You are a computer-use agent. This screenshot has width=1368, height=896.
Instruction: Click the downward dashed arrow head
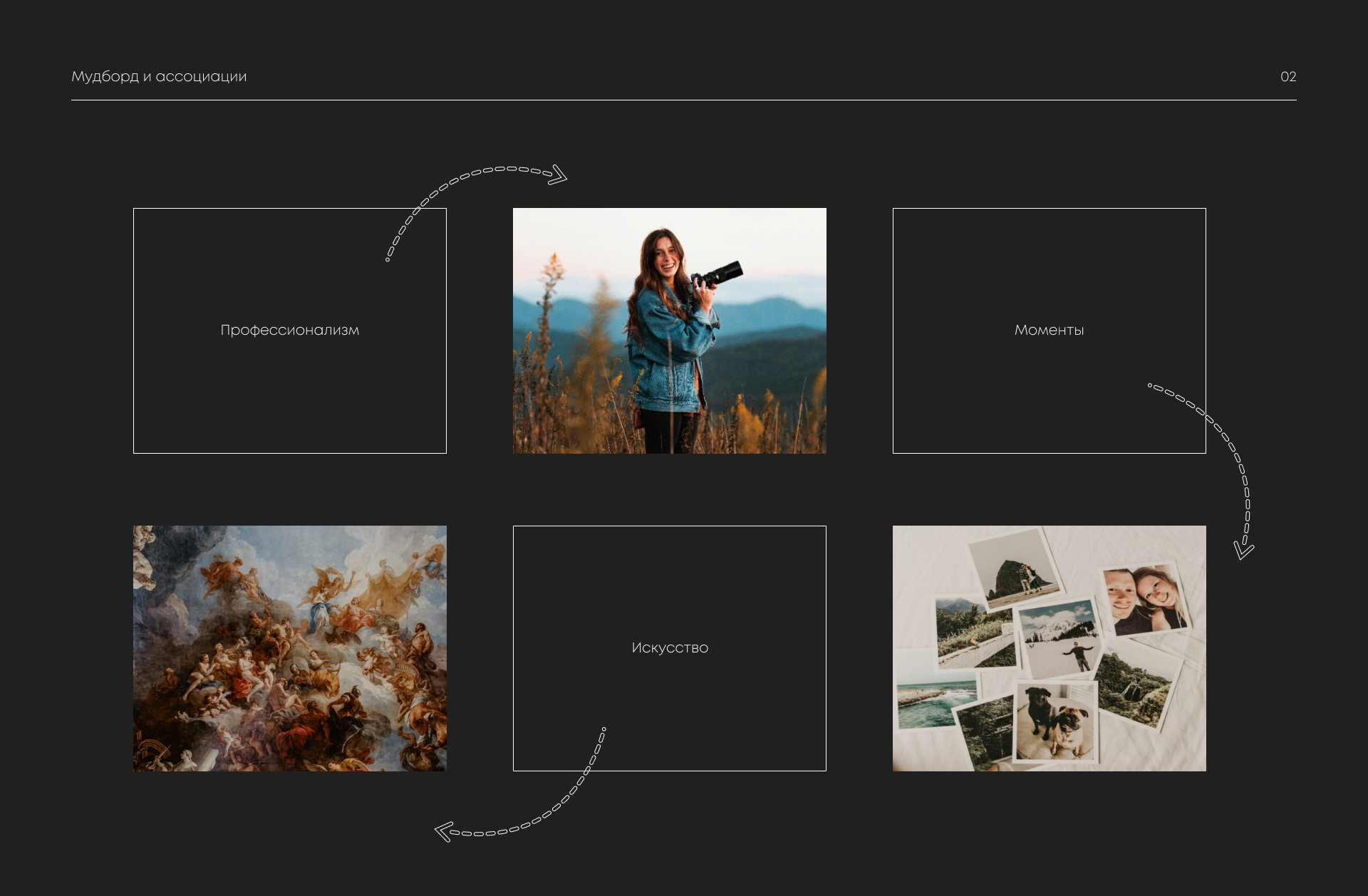1243,550
